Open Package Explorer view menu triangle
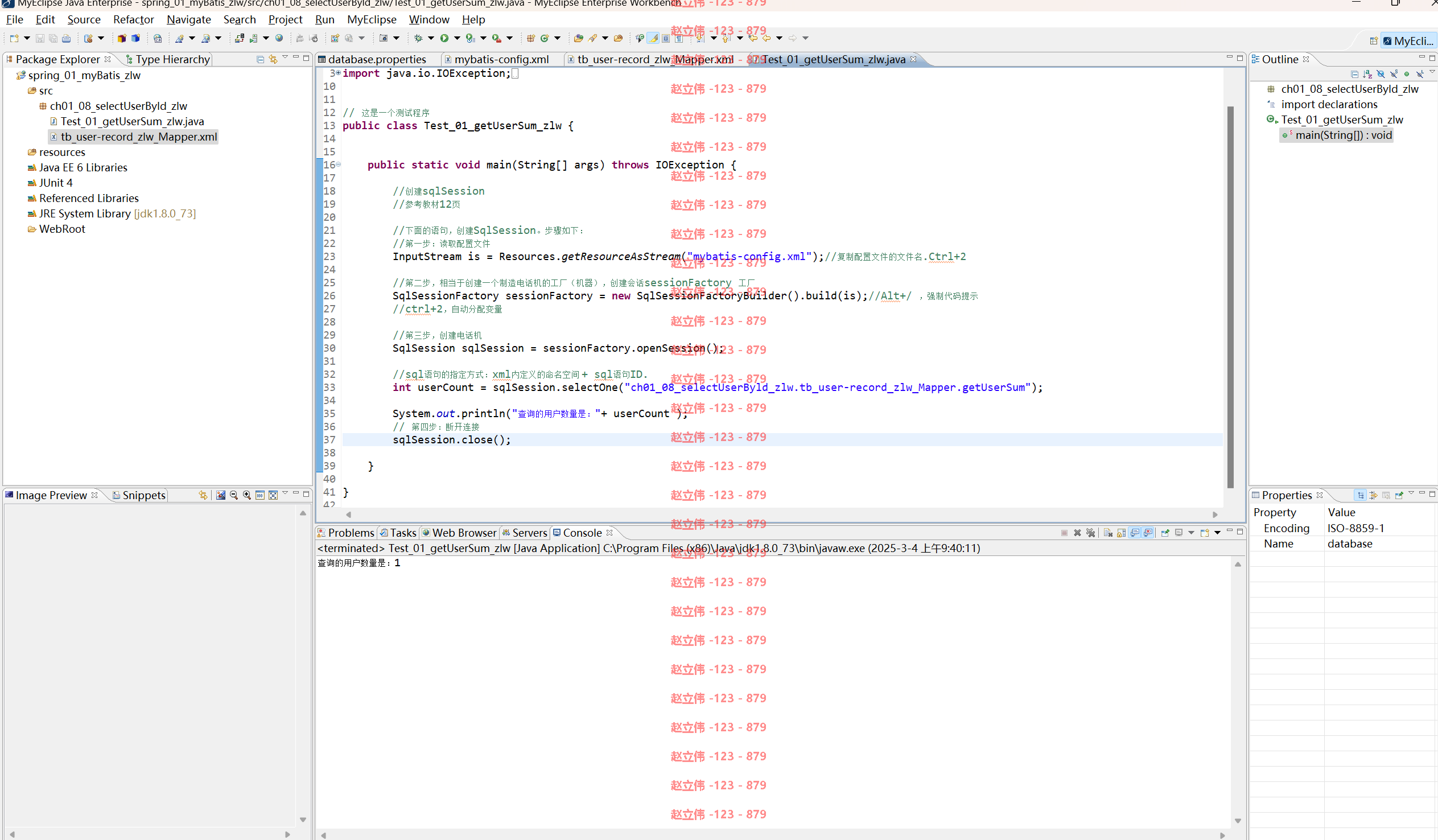Image resolution: width=1438 pixels, height=840 pixels. click(285, 57)
